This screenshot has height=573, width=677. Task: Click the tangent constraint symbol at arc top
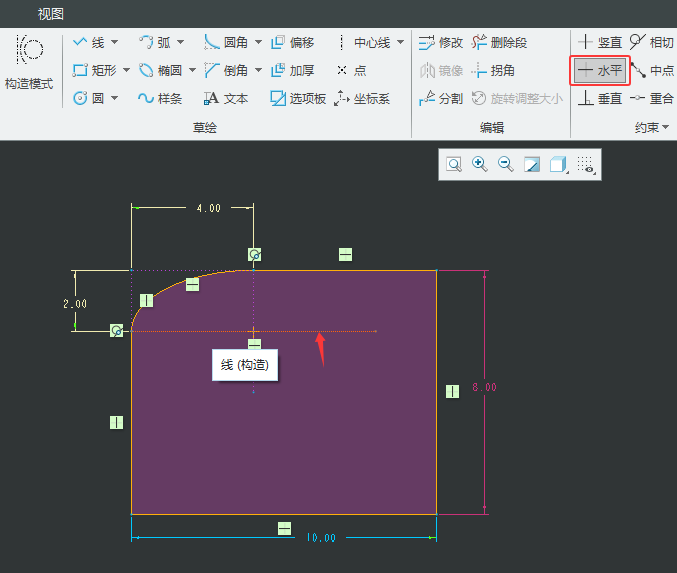pyautogui.click(x=254, y=254)
